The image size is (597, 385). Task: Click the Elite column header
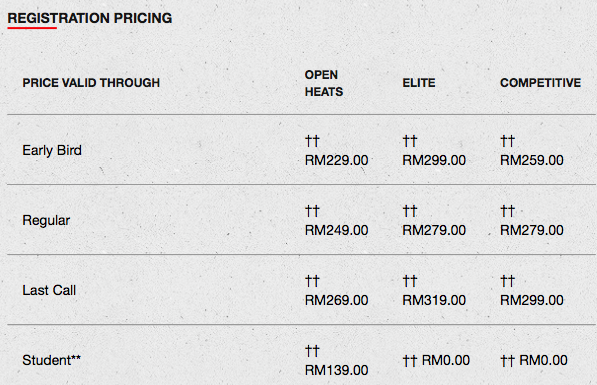[419, 83]
